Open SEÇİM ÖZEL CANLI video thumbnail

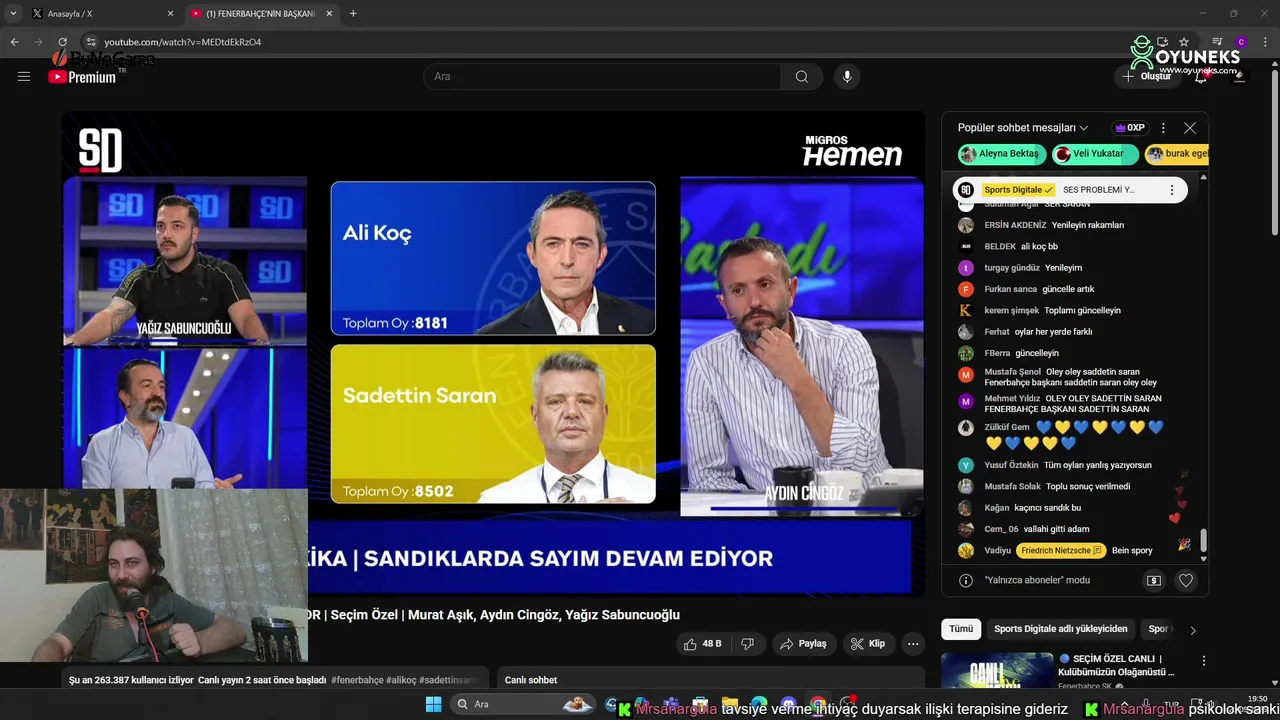pos(997,671)
